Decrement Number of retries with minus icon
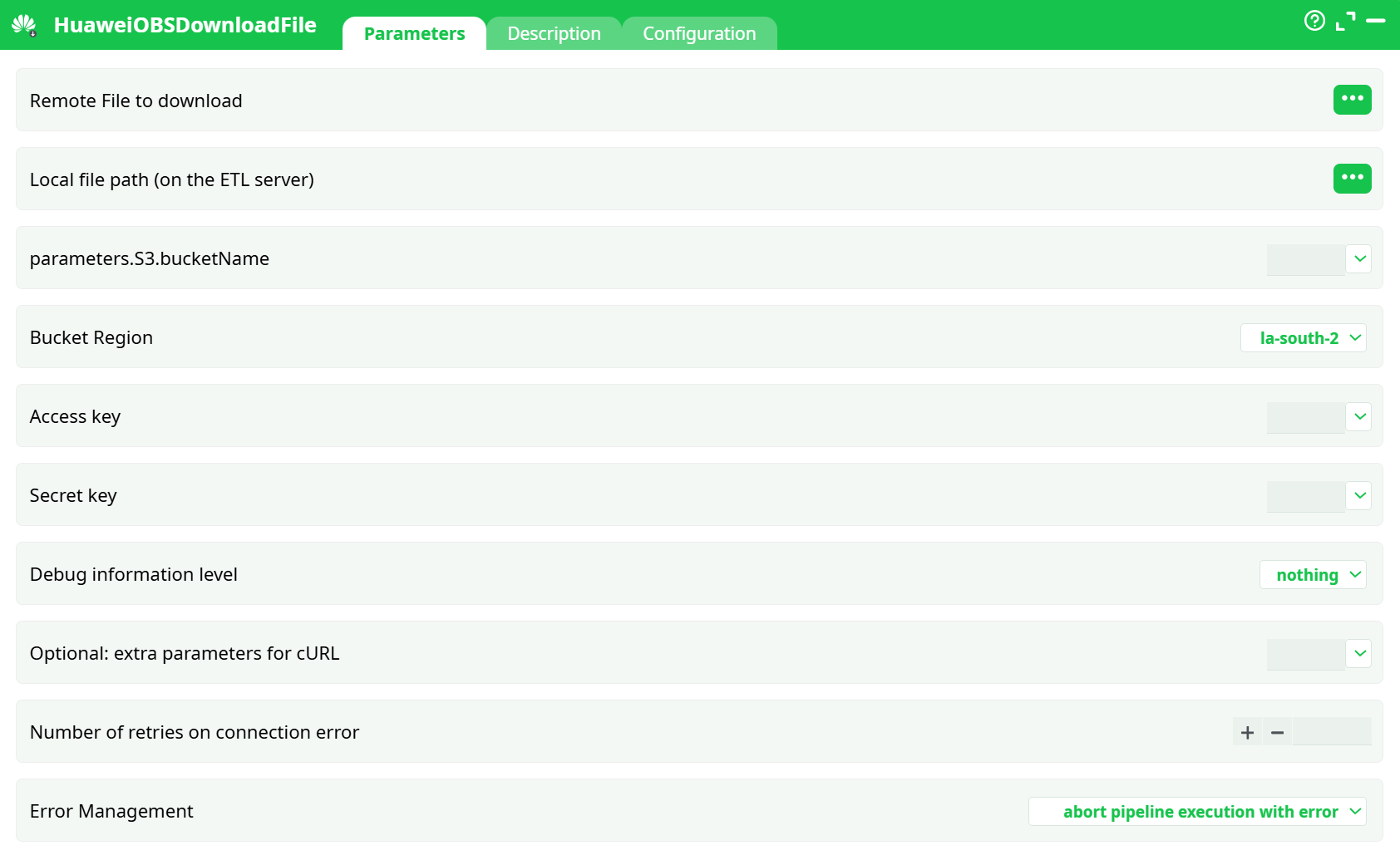The image size is (1400, 850). click(1278, 732)
